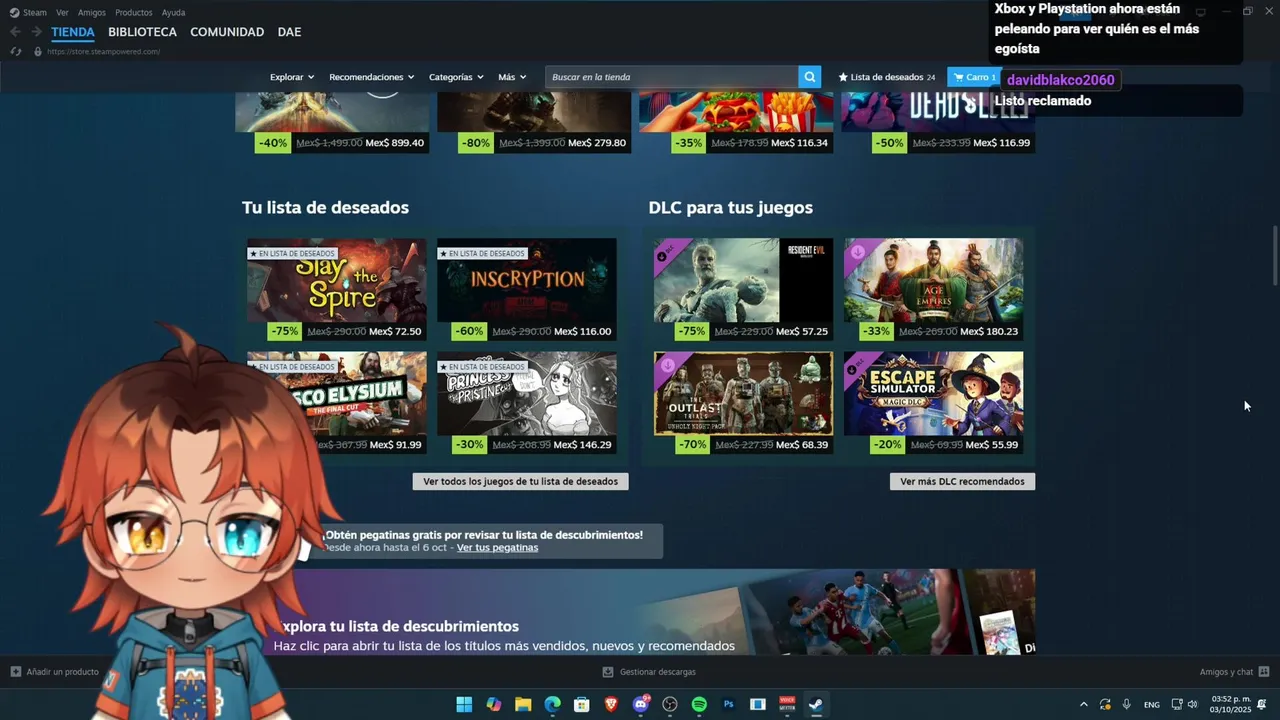The width and height of the screenshot is (1280, 720).
Task: Open Lista de deseados star link
Action: pos(886,77)
